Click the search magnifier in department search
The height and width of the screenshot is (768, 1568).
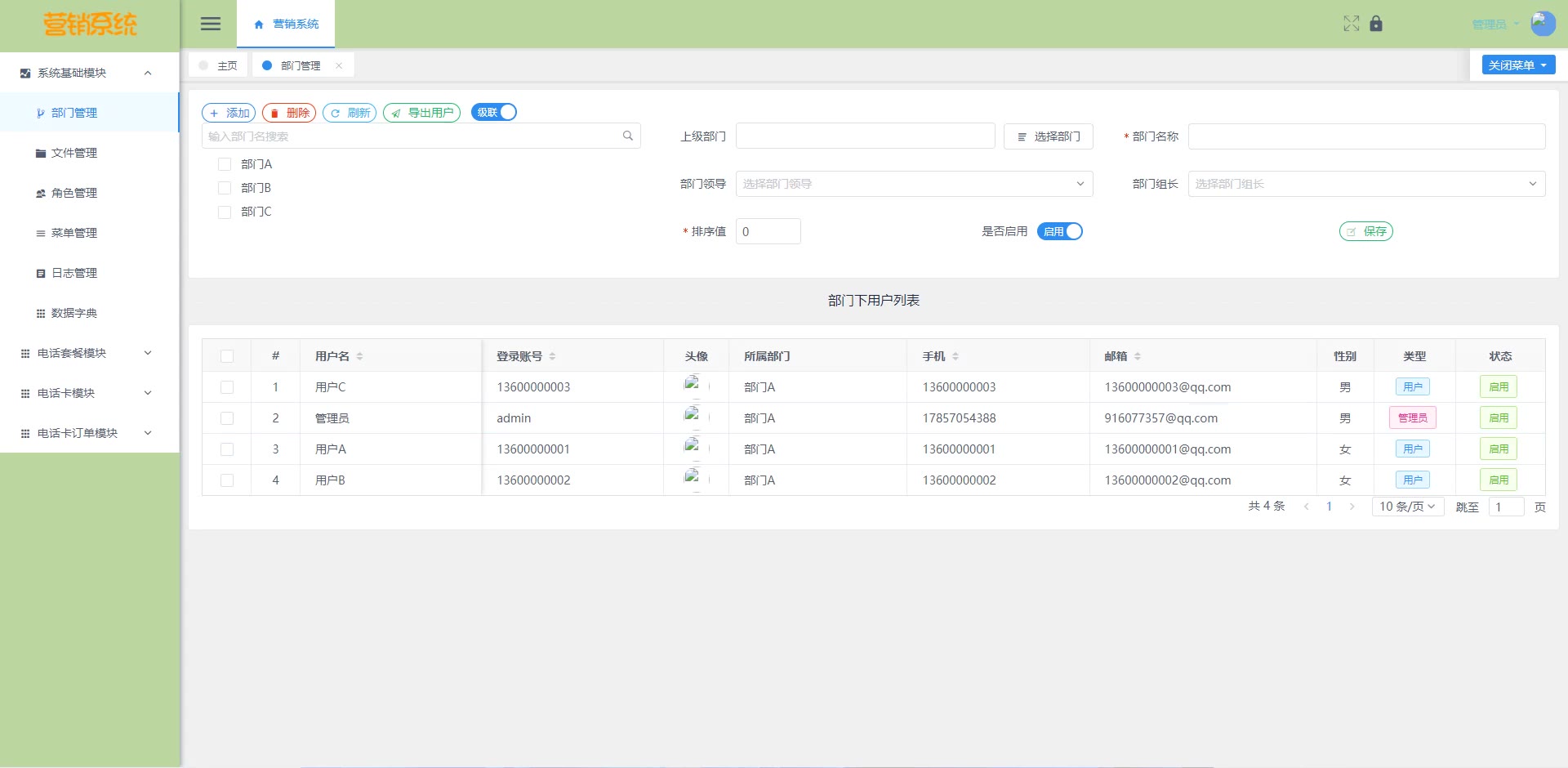tap(627, 136)
